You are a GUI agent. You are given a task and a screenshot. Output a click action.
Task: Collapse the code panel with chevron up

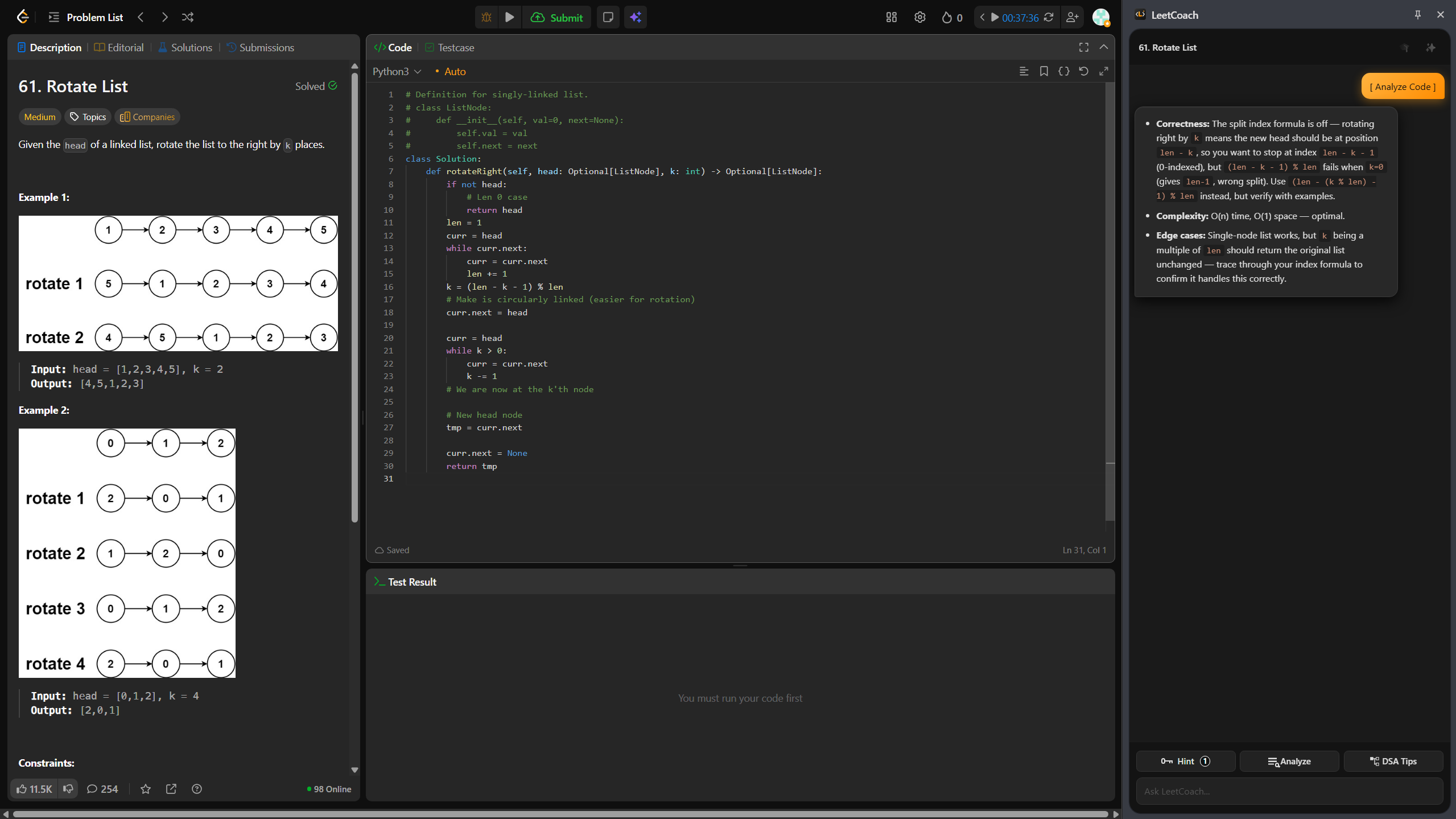click(1103, 47)
